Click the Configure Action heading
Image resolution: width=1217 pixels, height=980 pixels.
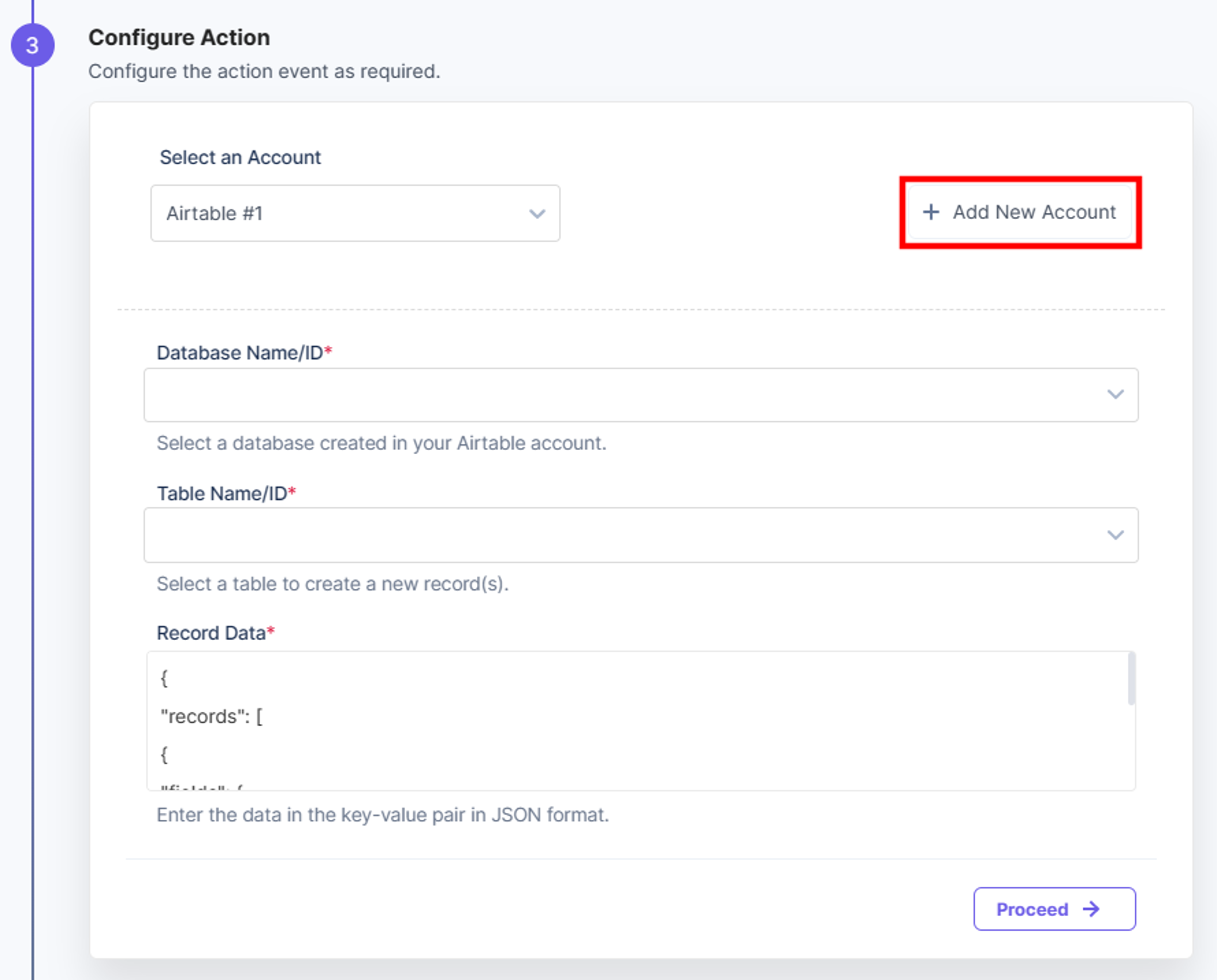pos(179,37)
